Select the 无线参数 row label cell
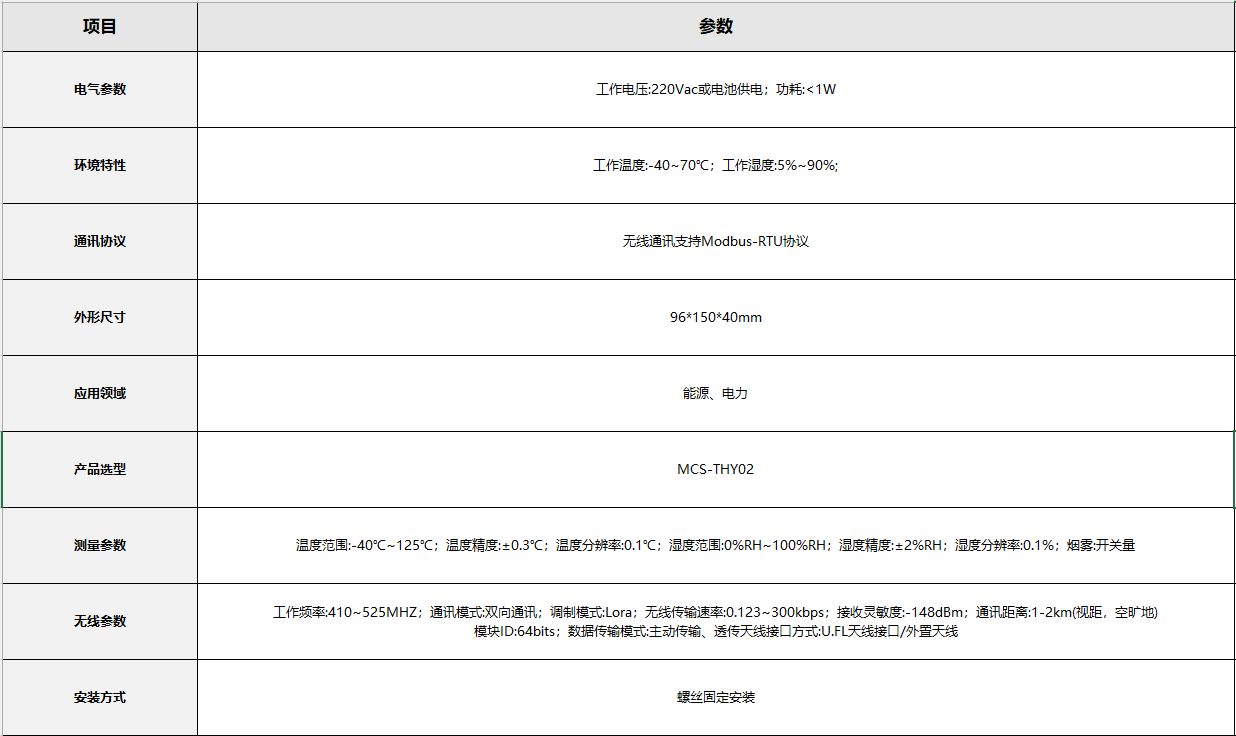 pyautogui.click(x=100, y=621)
